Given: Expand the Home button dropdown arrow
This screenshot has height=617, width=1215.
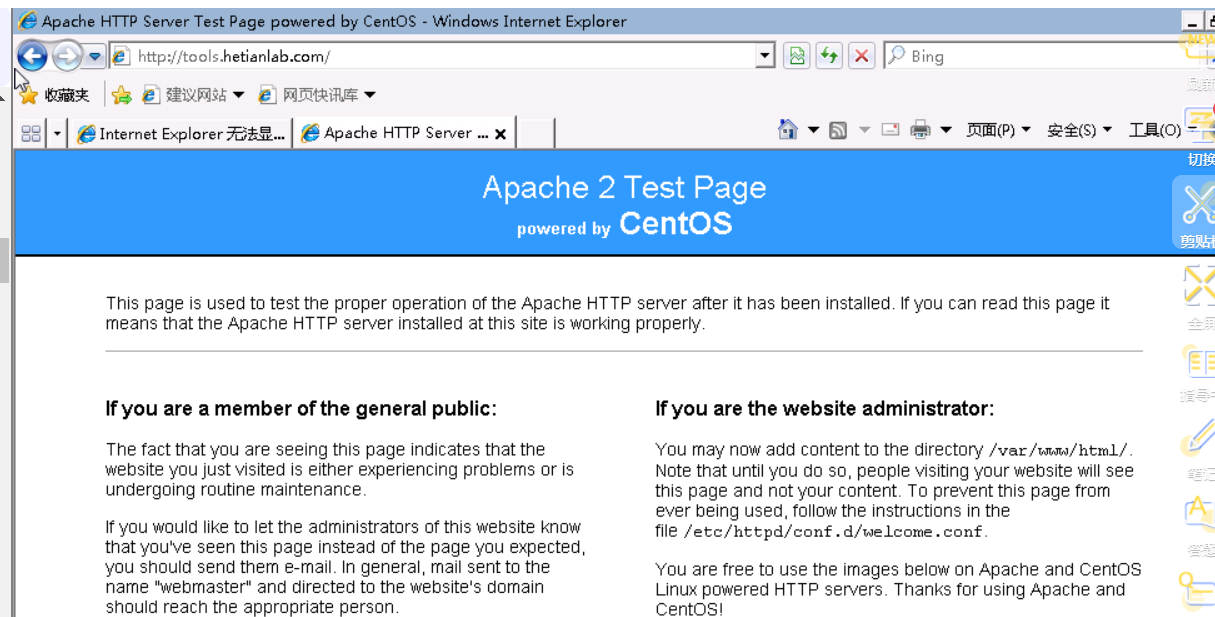Looking at the screenshot, I should pyautogui.click(x=813, y=130).
